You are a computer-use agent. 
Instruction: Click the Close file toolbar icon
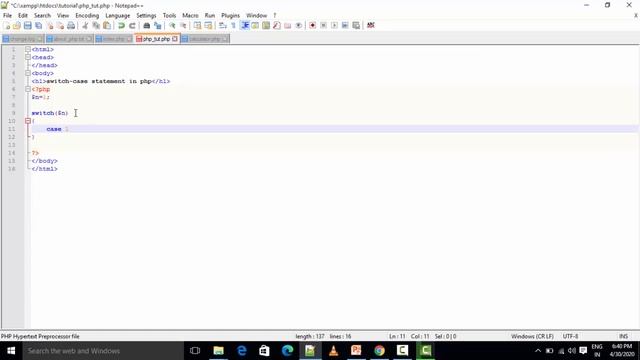tap(50, 25)
